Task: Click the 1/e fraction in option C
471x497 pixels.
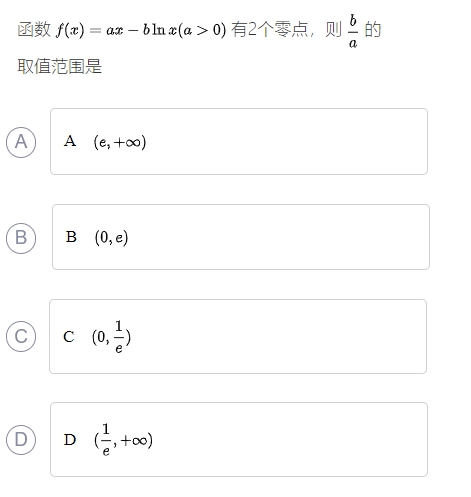Action: coord(119,337)
